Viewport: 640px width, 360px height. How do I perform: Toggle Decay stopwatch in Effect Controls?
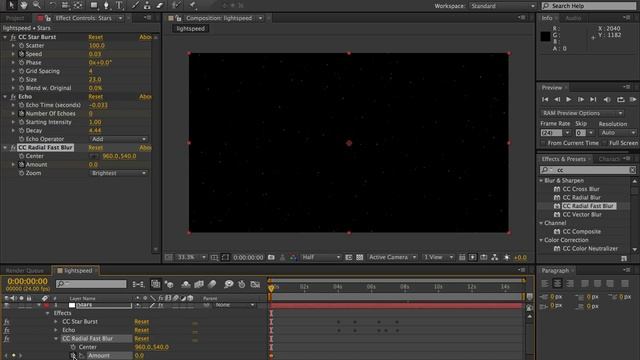(x=22, y=131)
